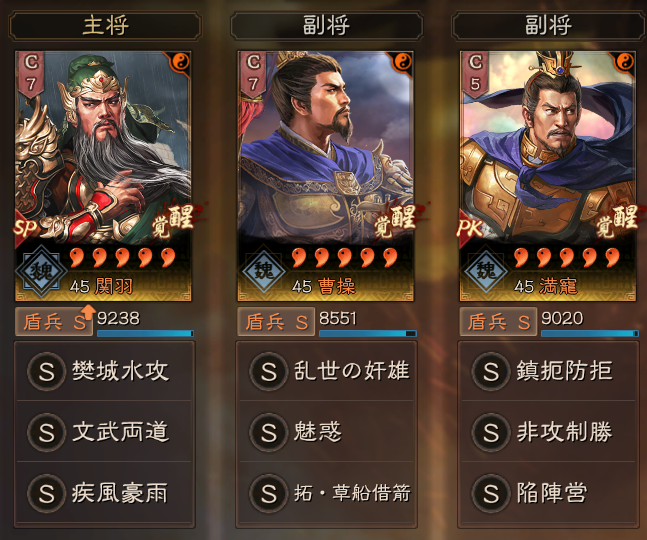Click the 主将 slot header
This screenshot has width=647, height=540.
coord(105,26)
